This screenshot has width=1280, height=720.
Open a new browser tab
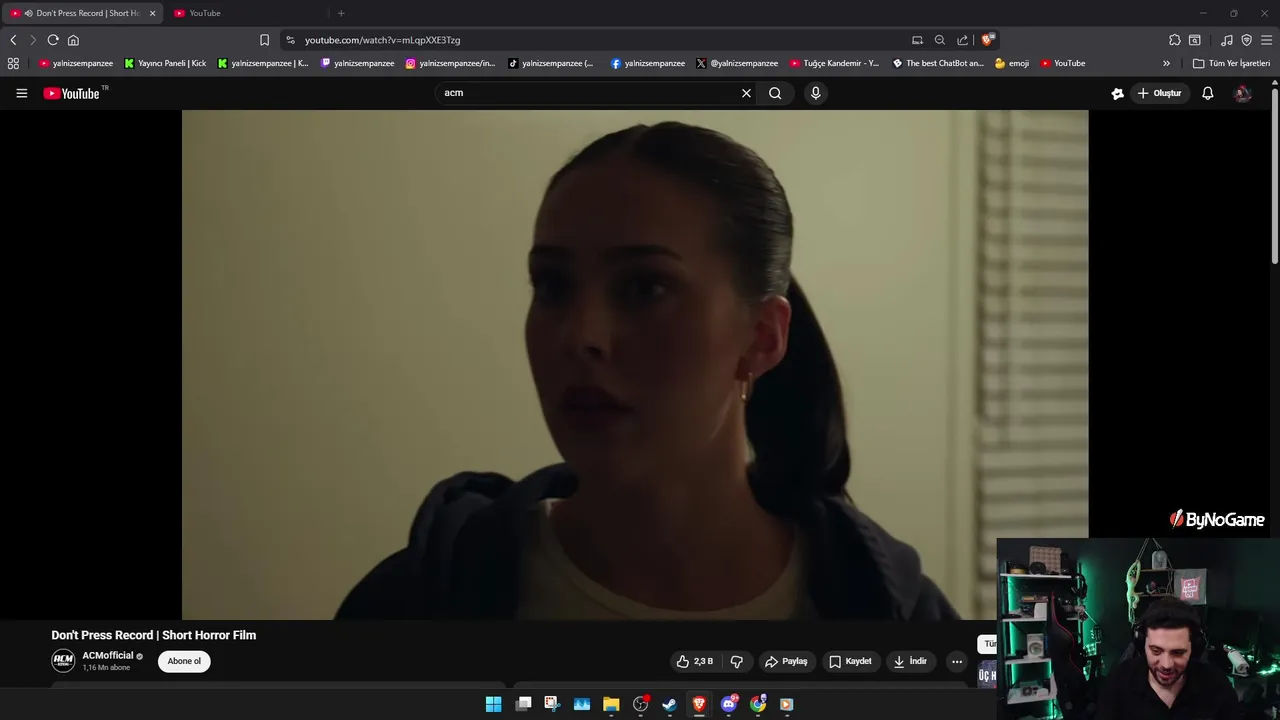pos(341,13)
